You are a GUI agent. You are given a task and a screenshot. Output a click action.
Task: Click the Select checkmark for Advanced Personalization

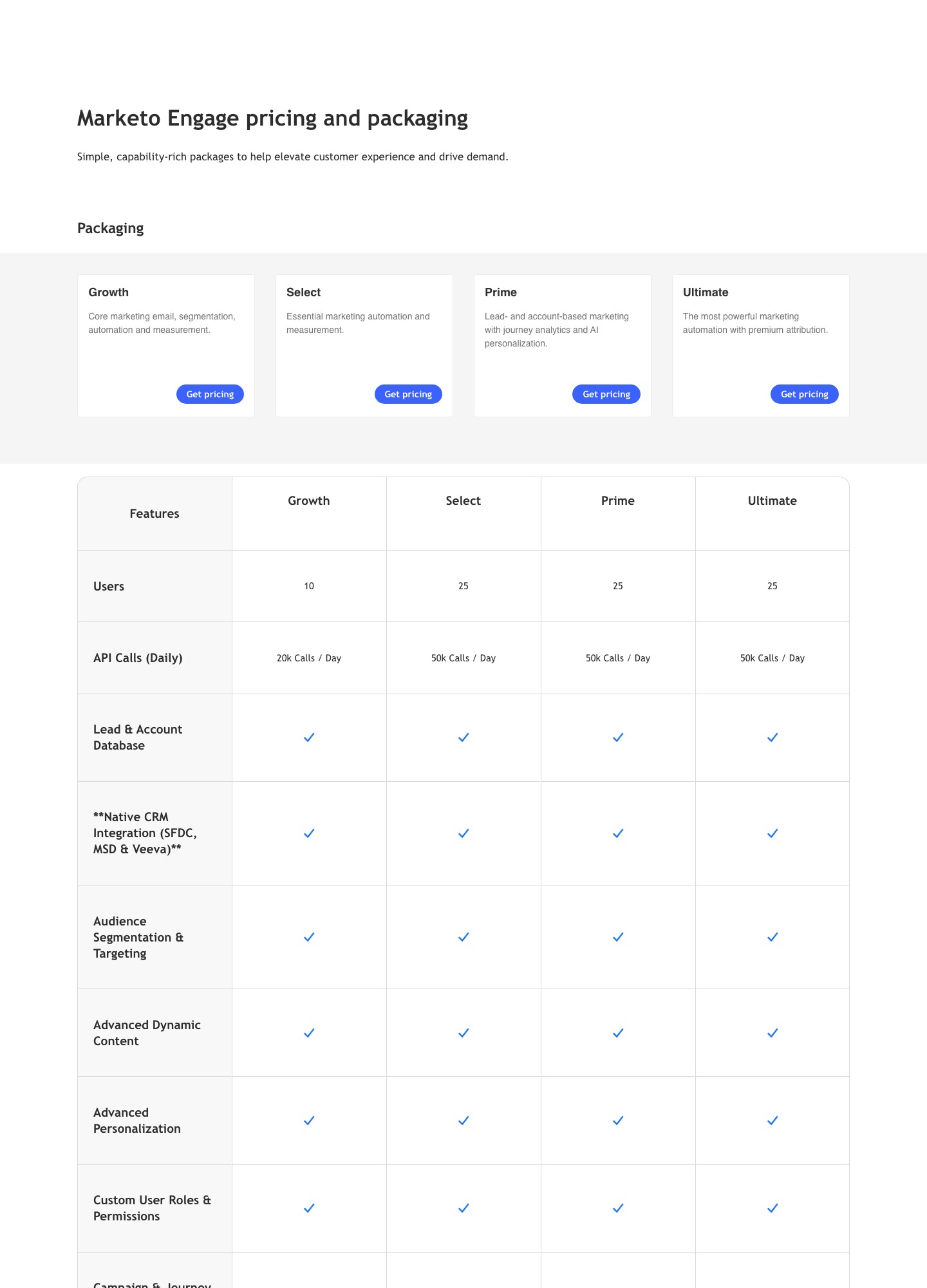(x=464, y=1121)
